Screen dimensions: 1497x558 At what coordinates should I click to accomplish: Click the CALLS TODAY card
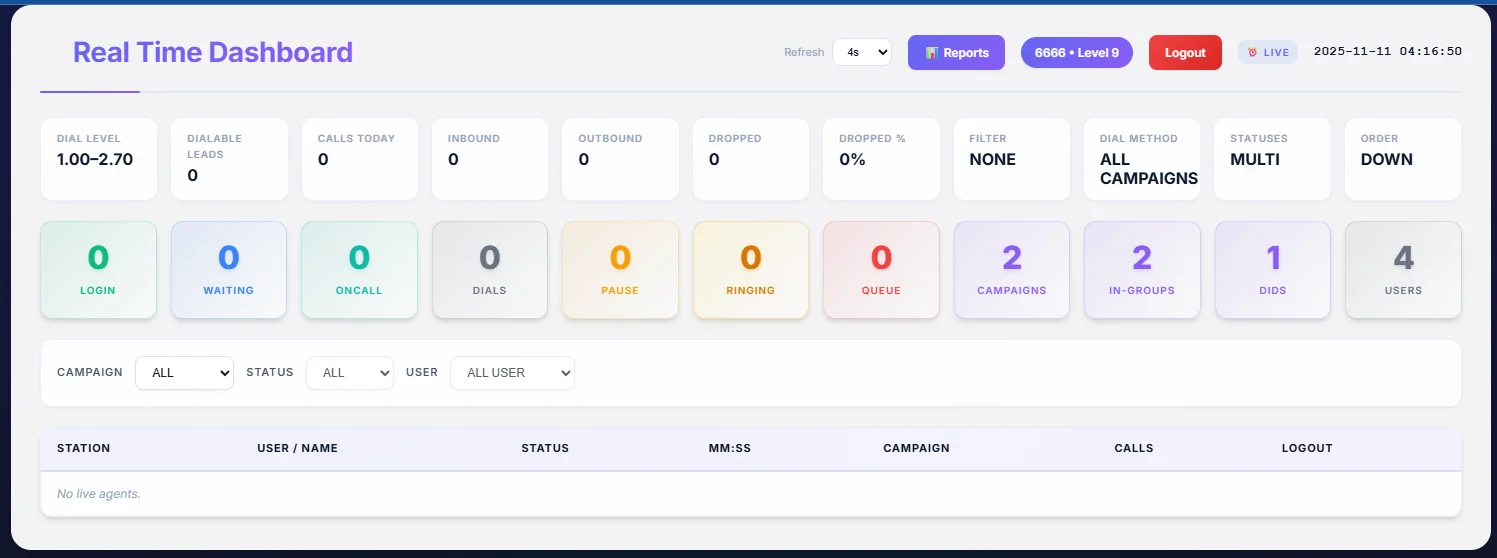pyautogui.click(x=359, y=159)
